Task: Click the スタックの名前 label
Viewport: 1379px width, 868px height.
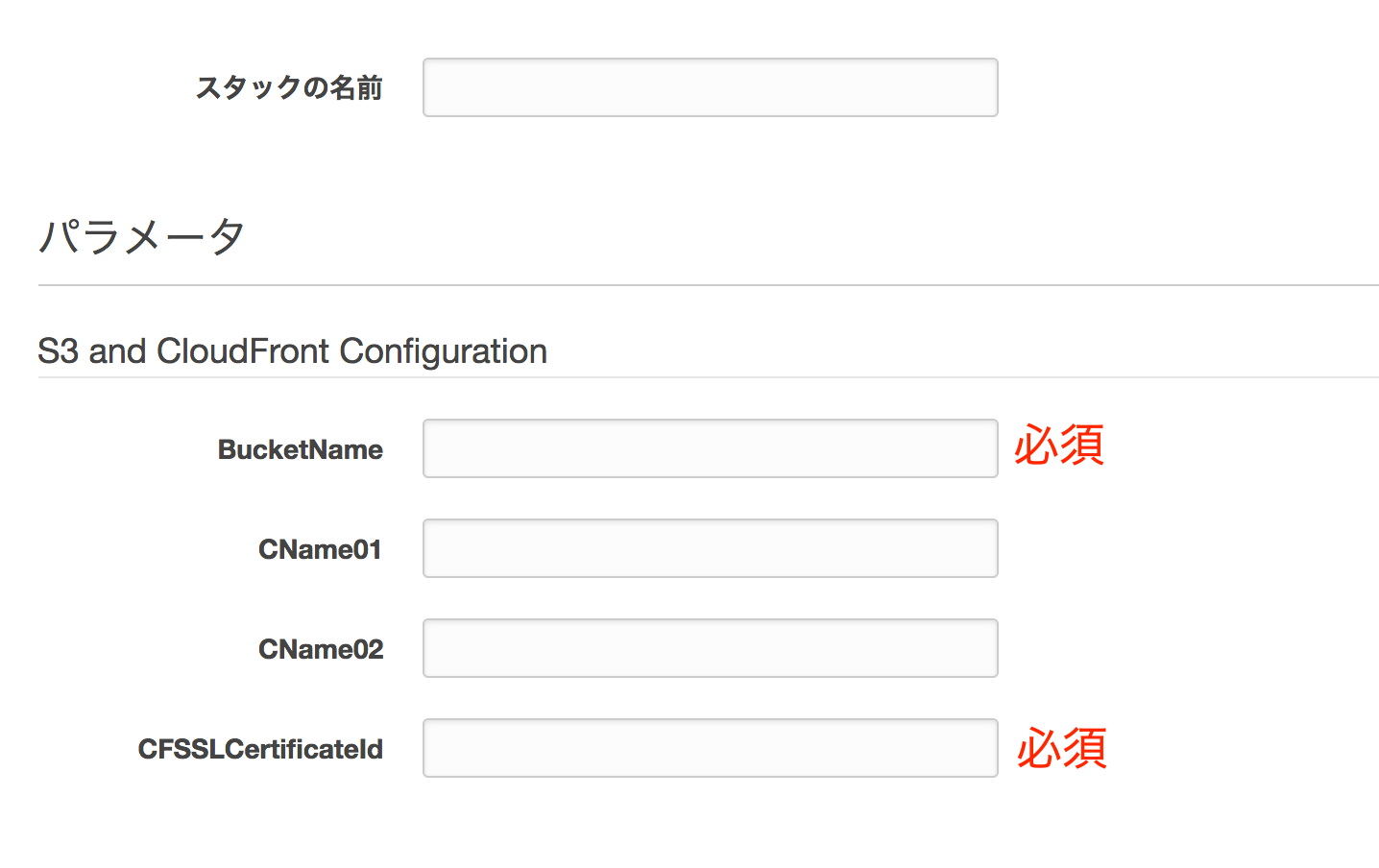Action: [x=289, y=87]
